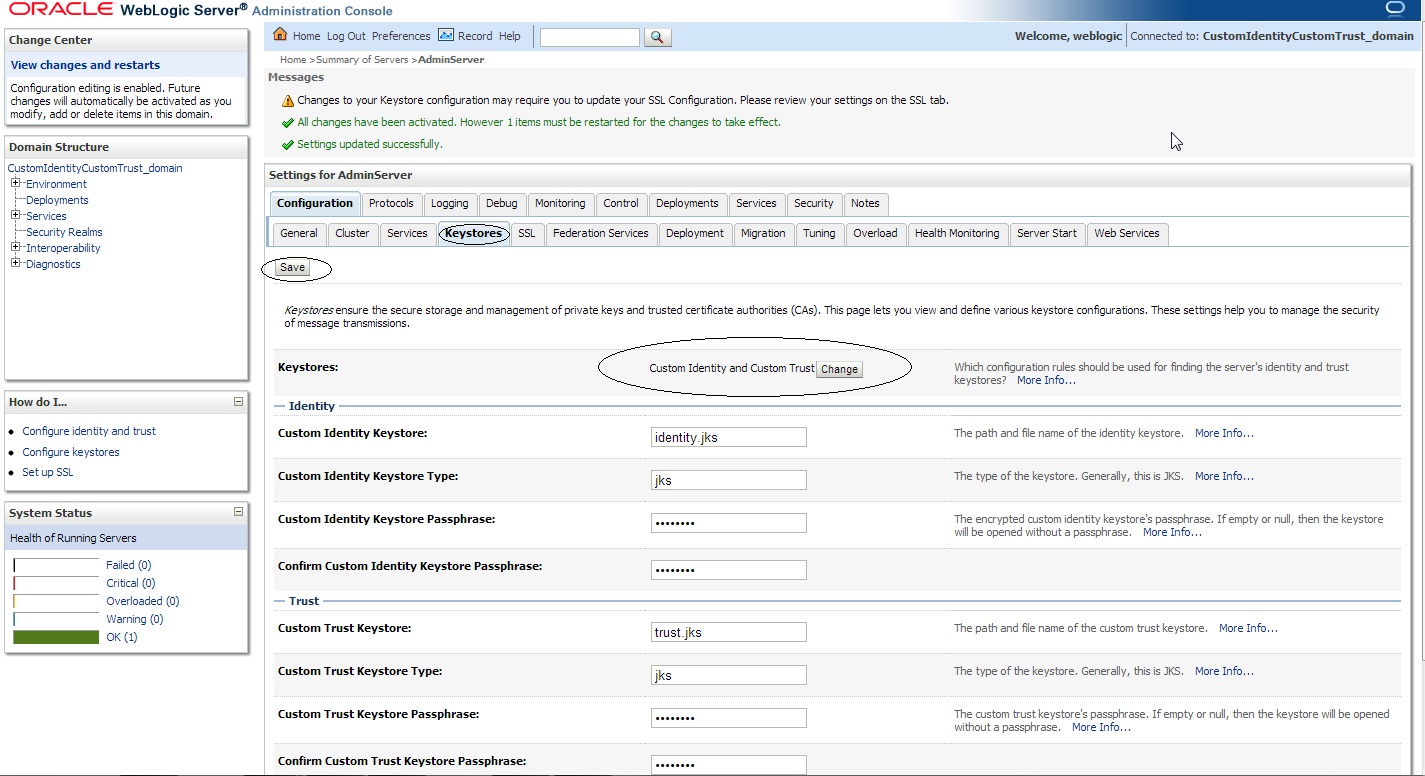The image size is (1425, 776).
Task: Switch to the SSL tab
Action: (526, 233)
